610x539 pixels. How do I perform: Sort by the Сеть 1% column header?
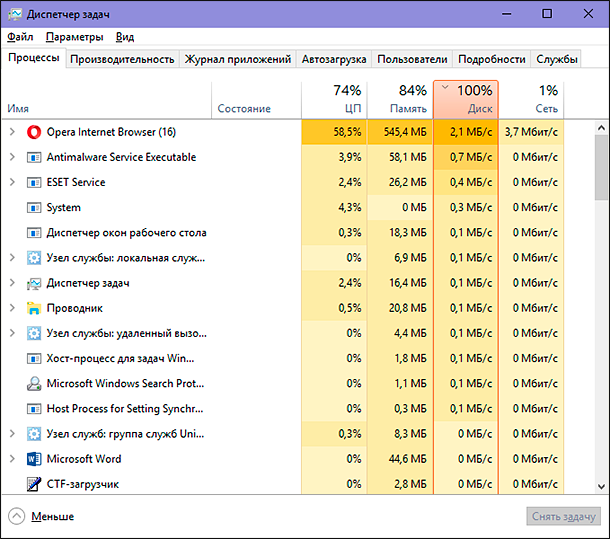[x=531, y=100]
